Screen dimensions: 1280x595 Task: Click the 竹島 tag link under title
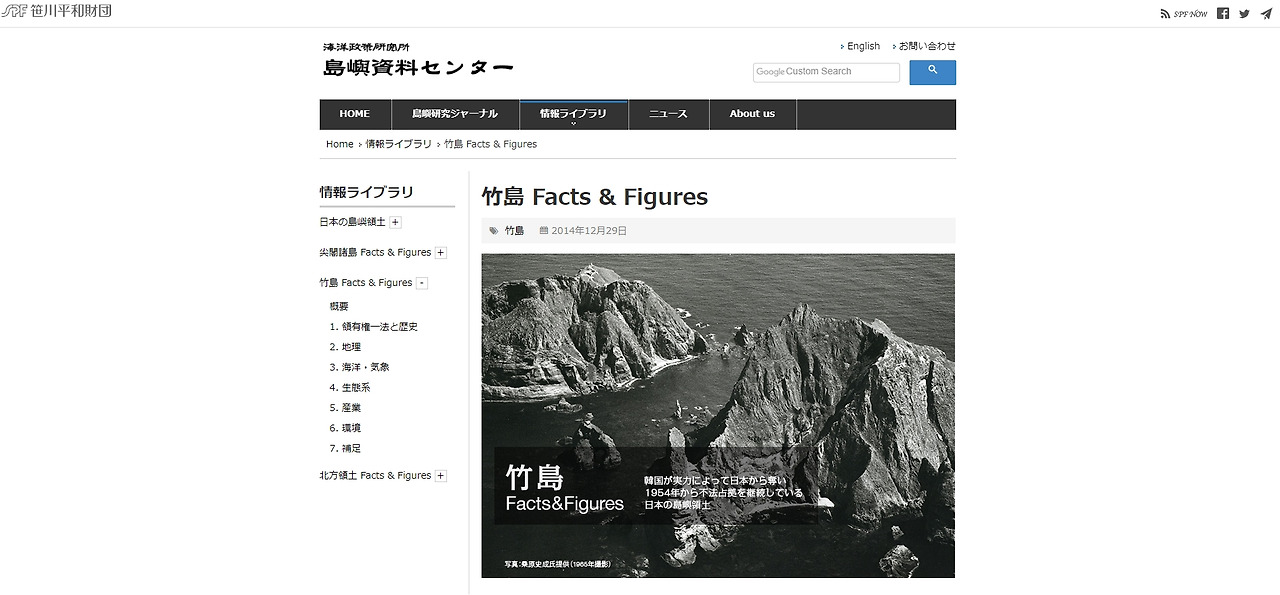[514, 231]
